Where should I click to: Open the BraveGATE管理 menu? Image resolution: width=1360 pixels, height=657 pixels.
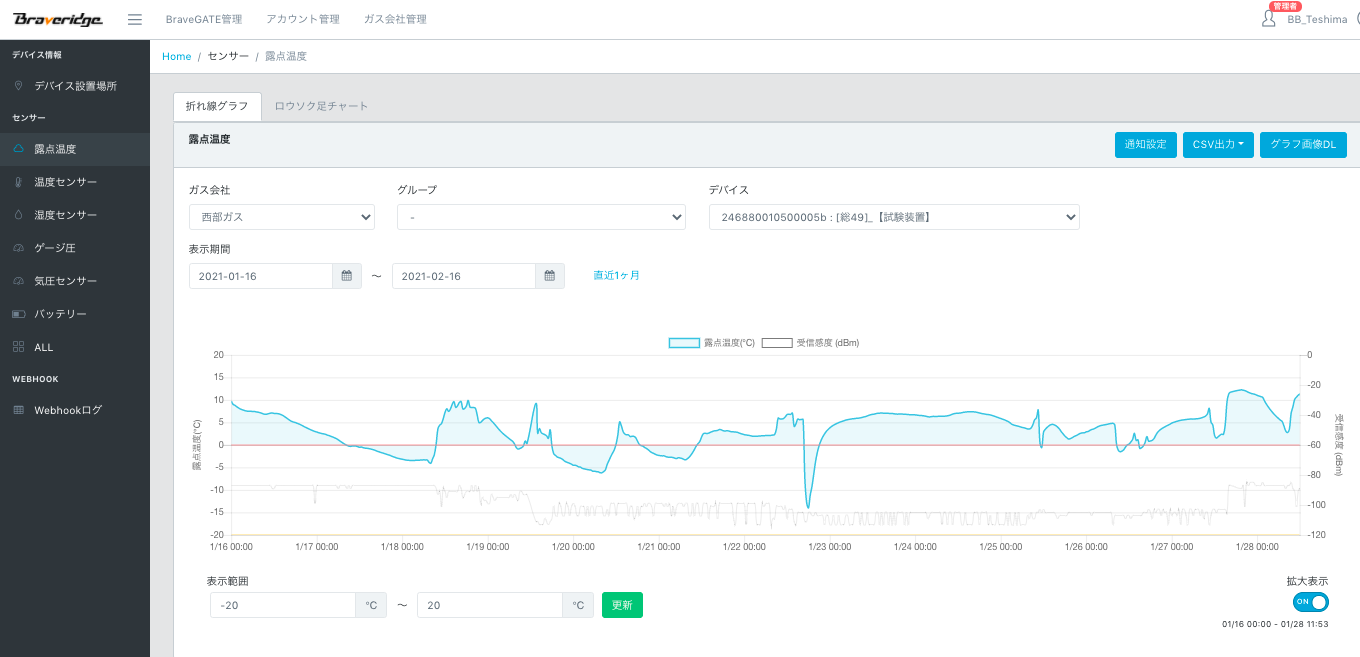tap(204, 19)
